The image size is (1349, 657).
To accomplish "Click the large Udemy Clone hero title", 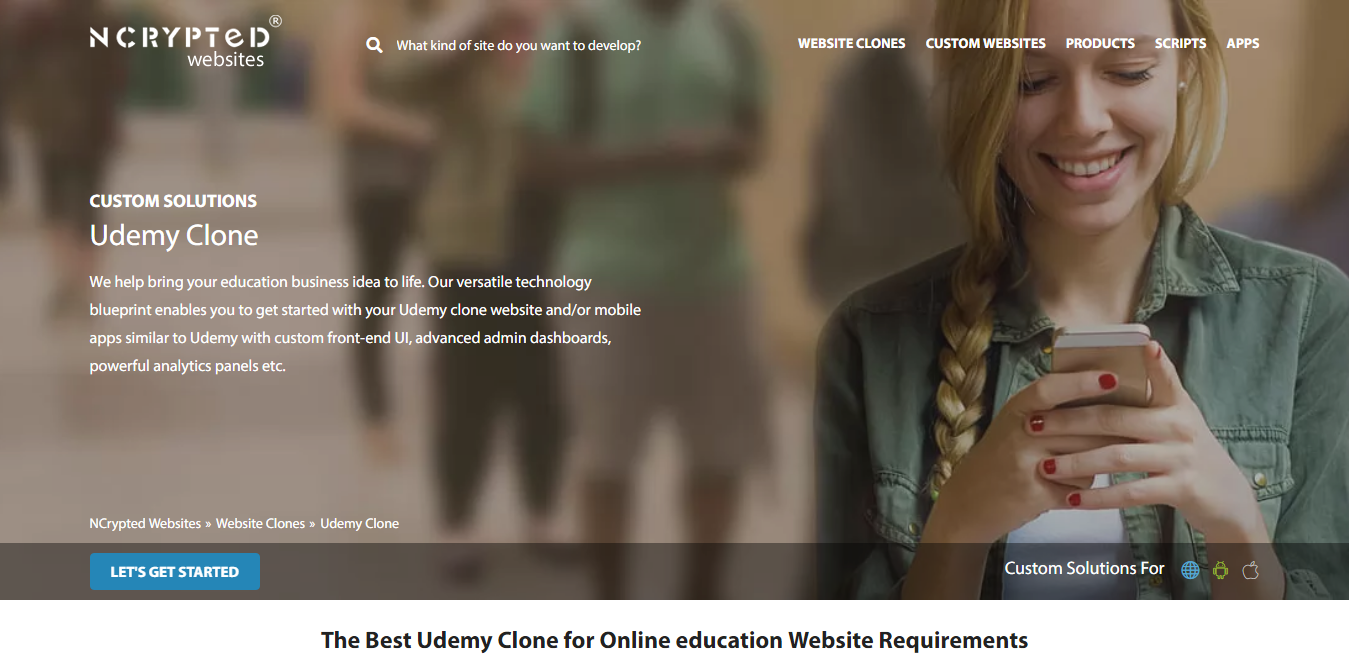I will (174, 235).
